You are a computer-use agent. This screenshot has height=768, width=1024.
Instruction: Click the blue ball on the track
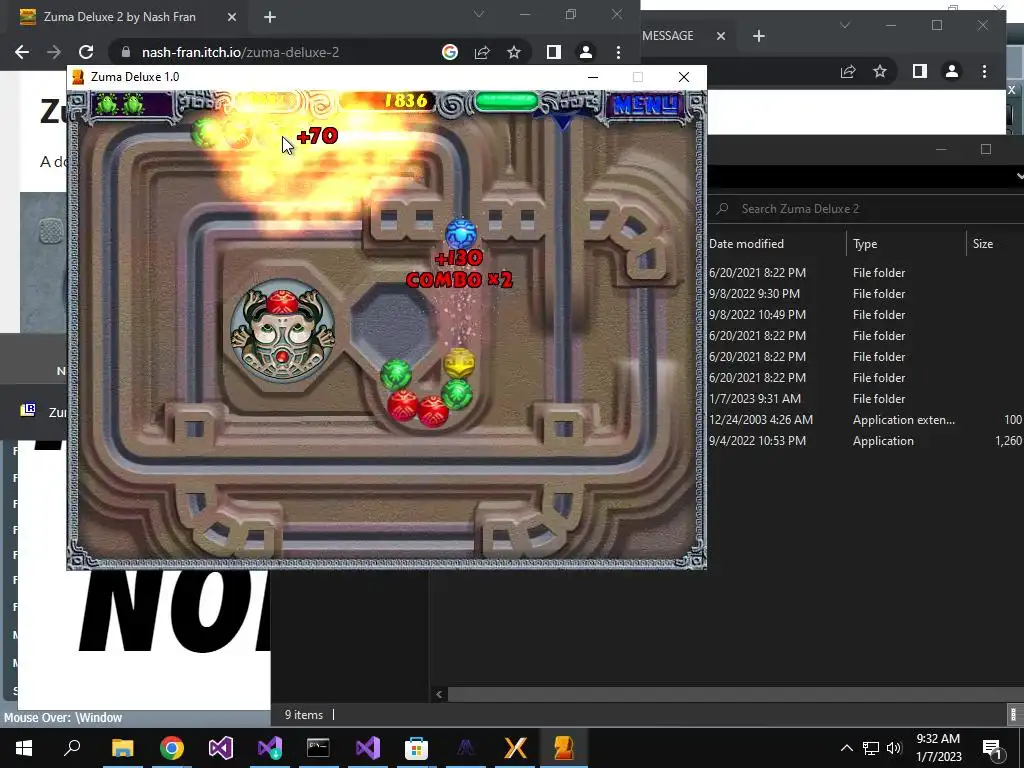461,234
